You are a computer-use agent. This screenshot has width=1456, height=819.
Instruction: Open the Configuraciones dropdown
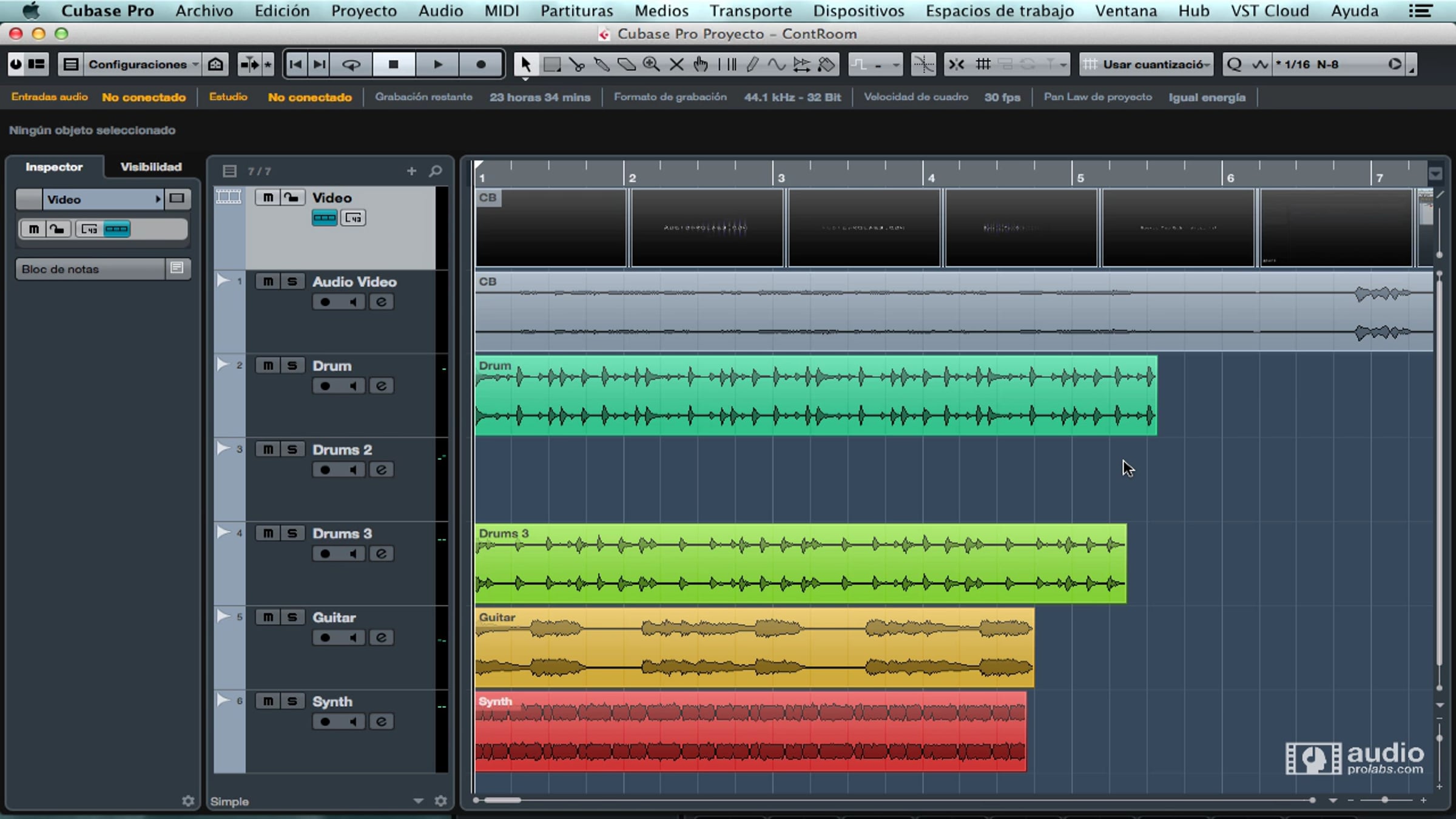point(143,64)
